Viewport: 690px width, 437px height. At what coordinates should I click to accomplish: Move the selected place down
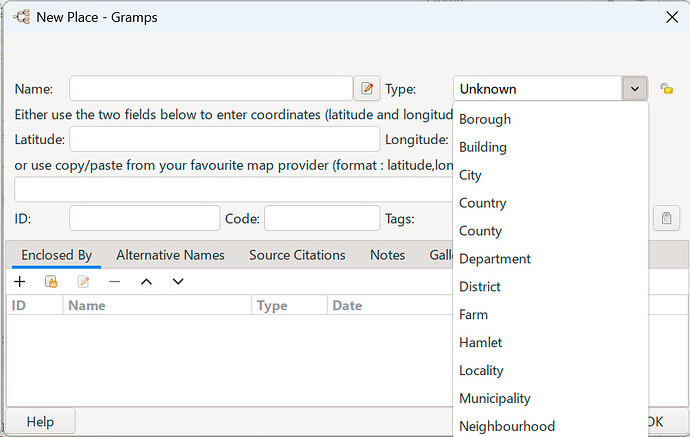[x=178, y=282]
